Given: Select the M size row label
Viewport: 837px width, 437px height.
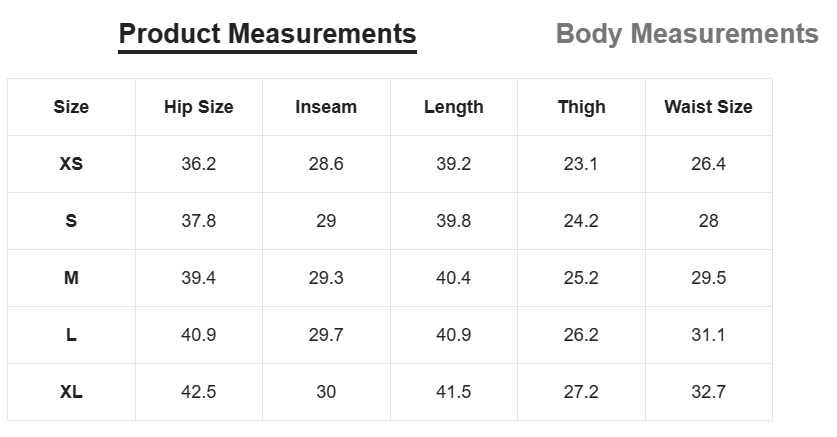Looking at the screenshot, I should click(71, 278).
